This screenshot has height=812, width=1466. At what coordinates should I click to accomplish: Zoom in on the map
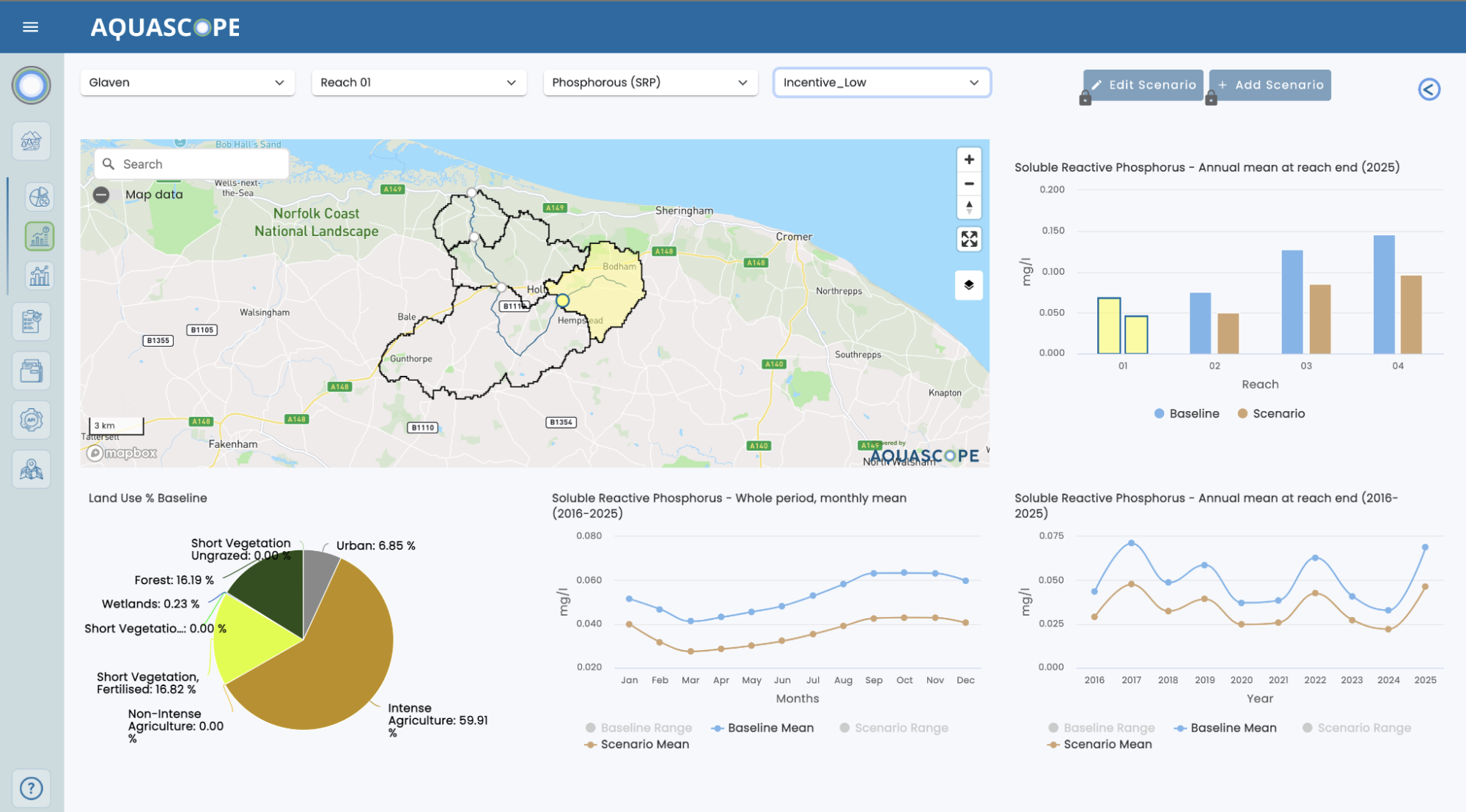point(969,160)
